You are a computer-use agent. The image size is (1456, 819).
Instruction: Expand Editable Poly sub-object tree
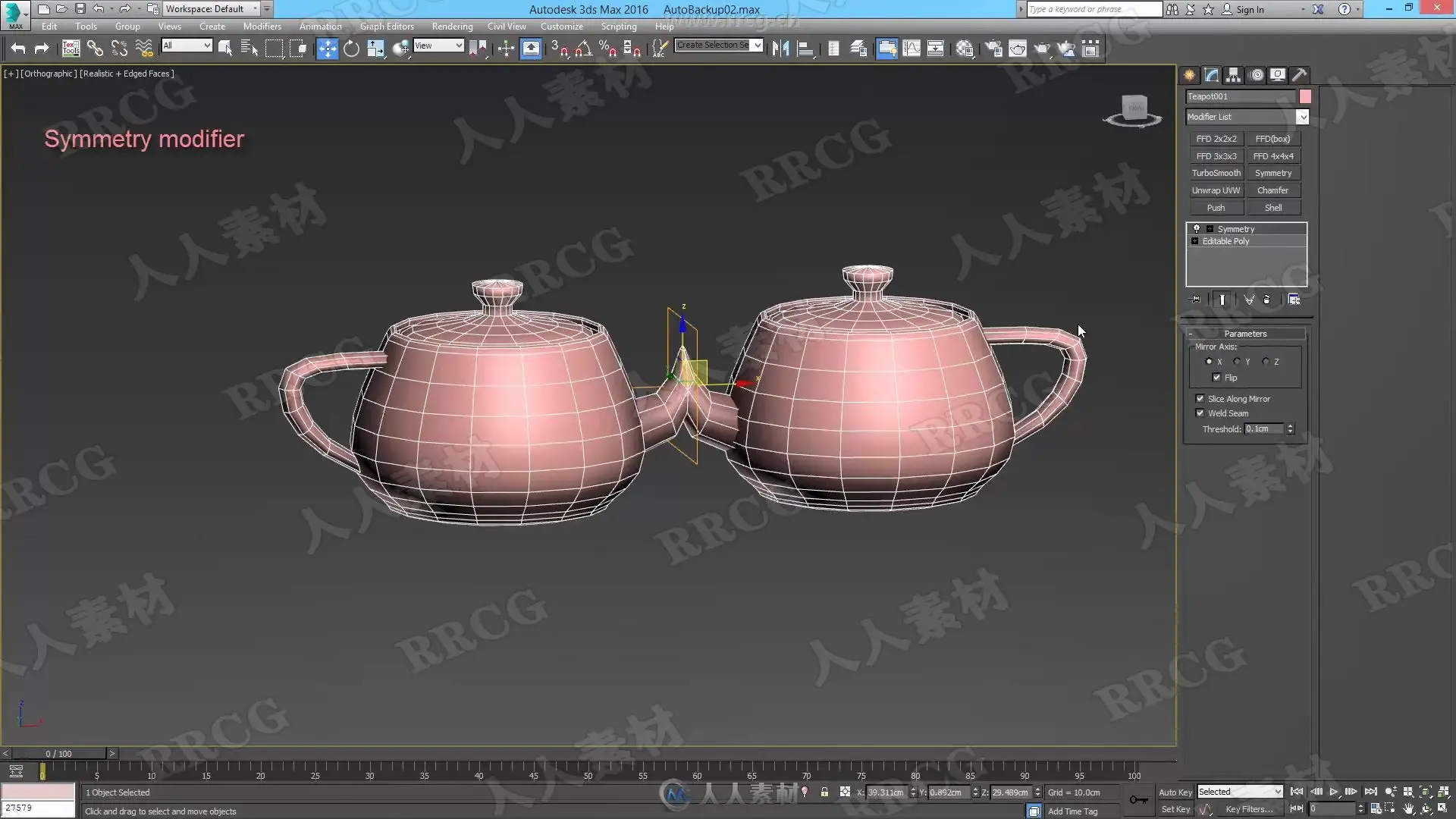[1195, 241]
